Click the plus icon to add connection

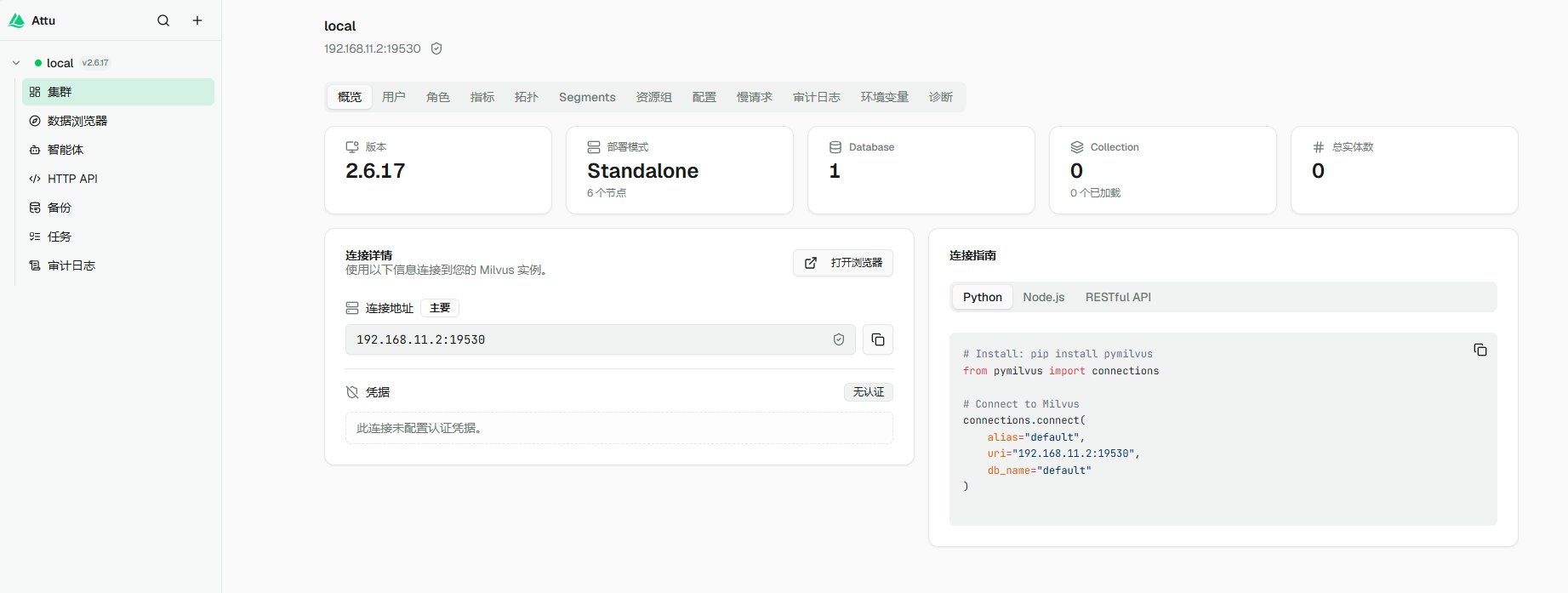197,20
